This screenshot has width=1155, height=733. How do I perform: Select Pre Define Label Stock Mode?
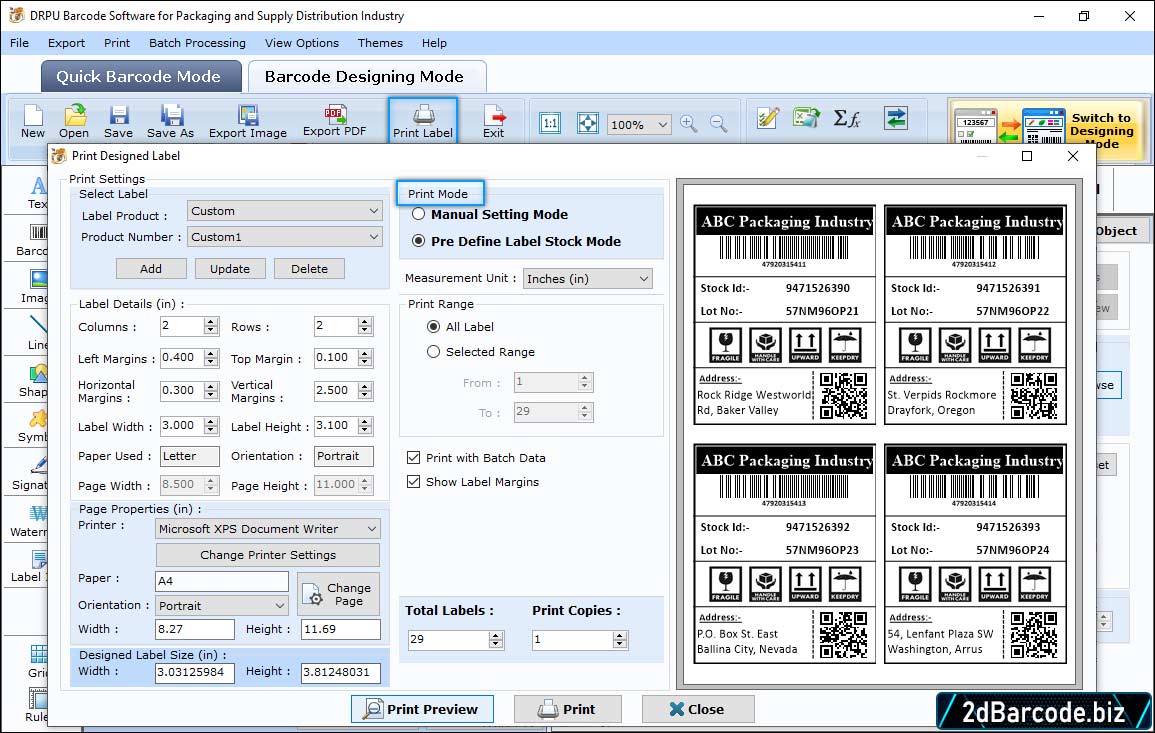pyautogui.click(x=418, y=241)
